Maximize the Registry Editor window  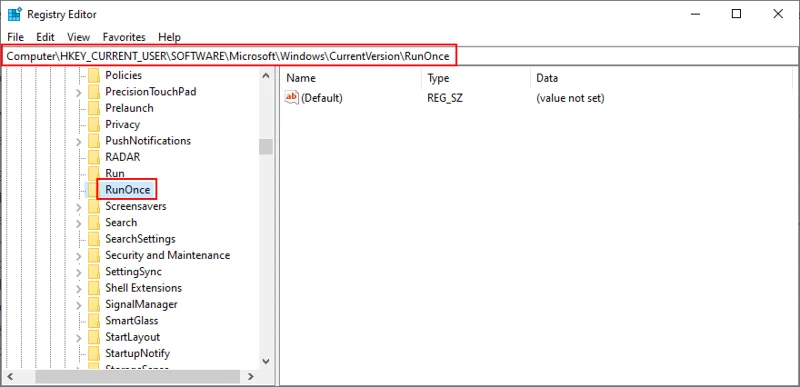[736, 14]
